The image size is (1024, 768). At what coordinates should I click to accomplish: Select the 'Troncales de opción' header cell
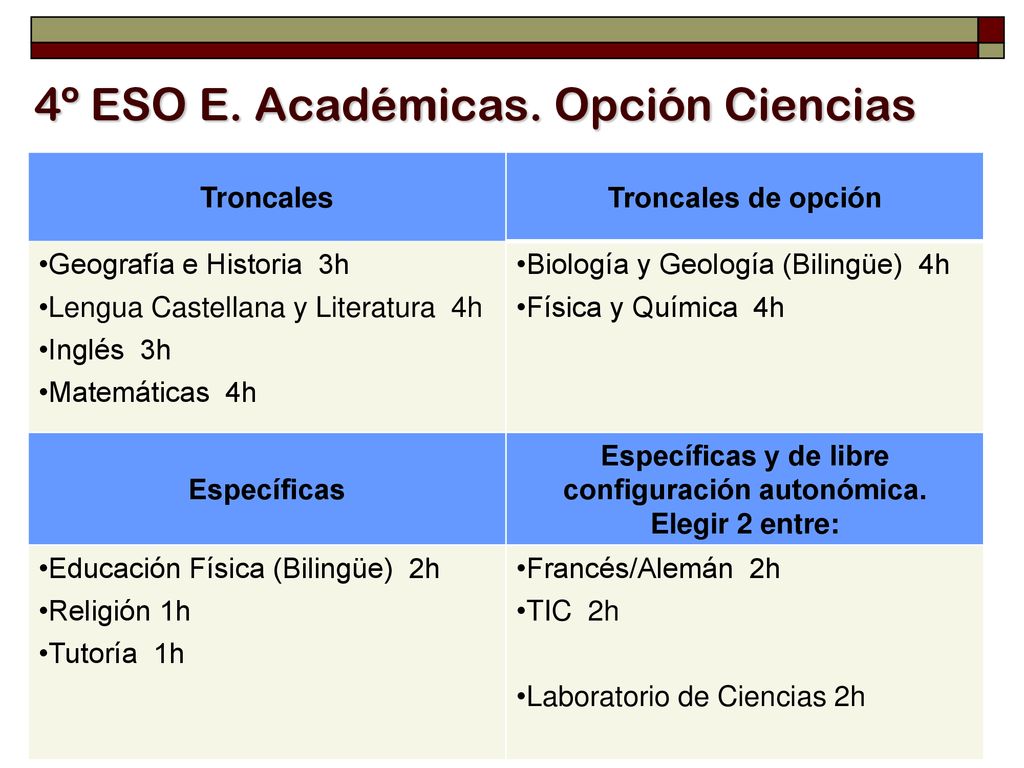coord(744,197)
